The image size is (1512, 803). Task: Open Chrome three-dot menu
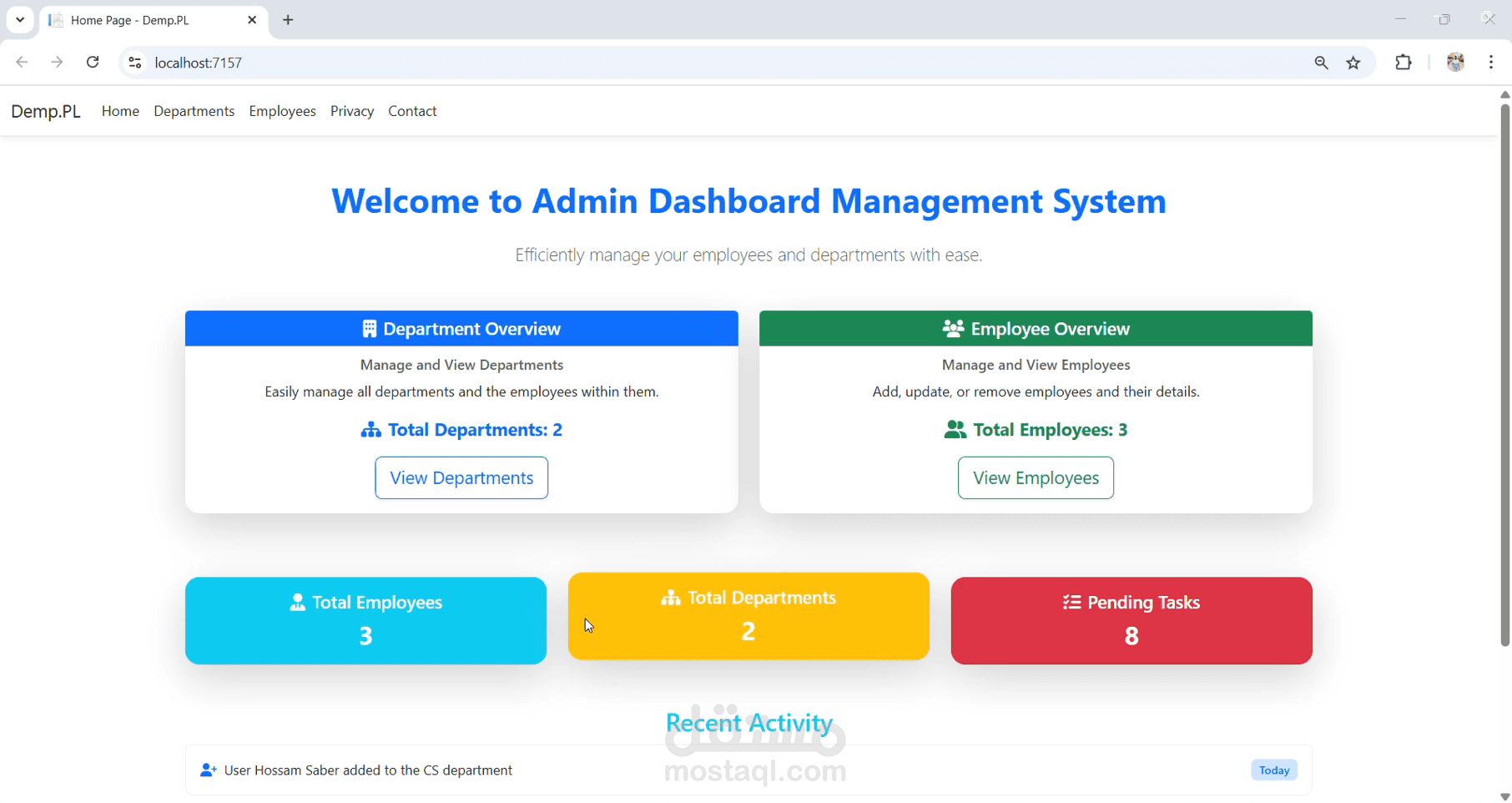(x=1491, y=63)
